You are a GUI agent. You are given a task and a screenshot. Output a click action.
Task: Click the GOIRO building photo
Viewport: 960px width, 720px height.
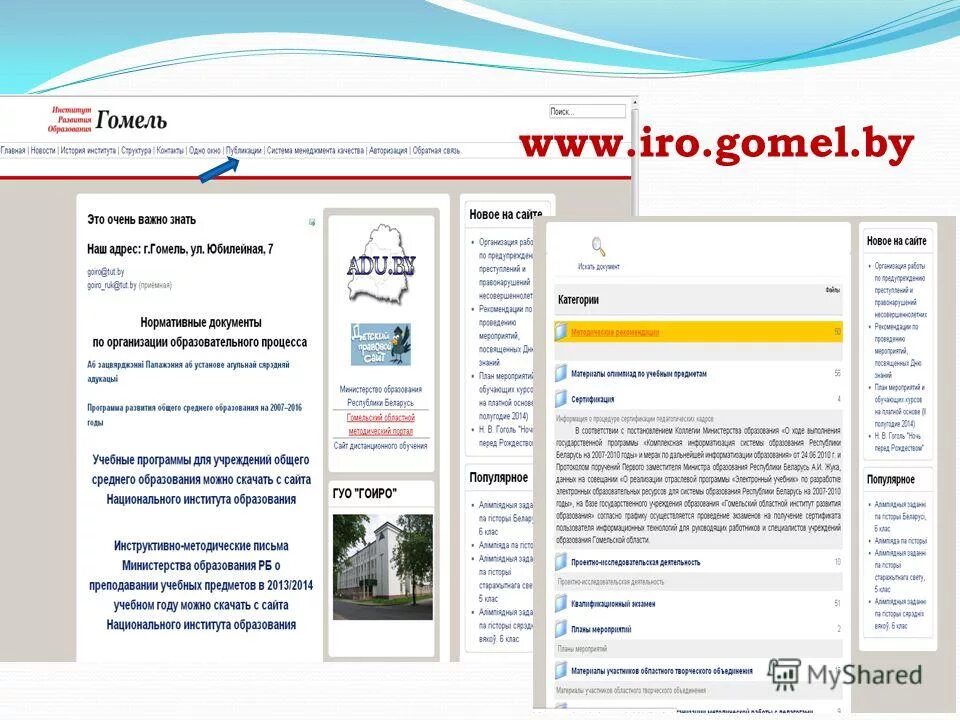[x=383, y=567]
